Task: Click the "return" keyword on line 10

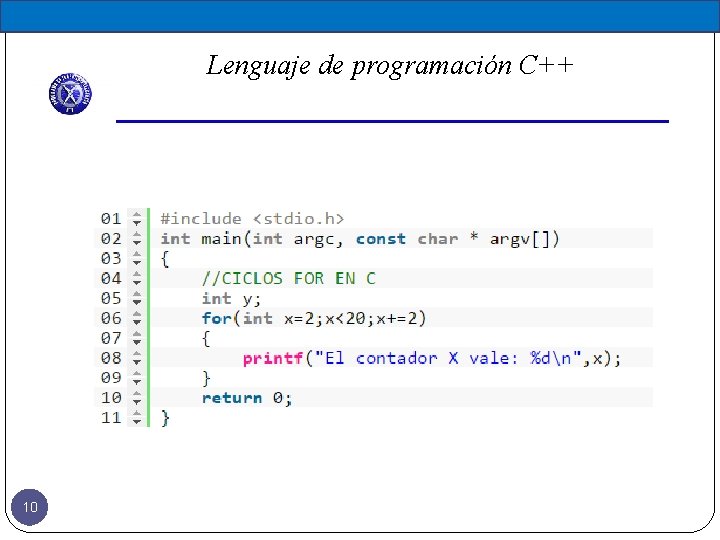Action: [232, 398]
